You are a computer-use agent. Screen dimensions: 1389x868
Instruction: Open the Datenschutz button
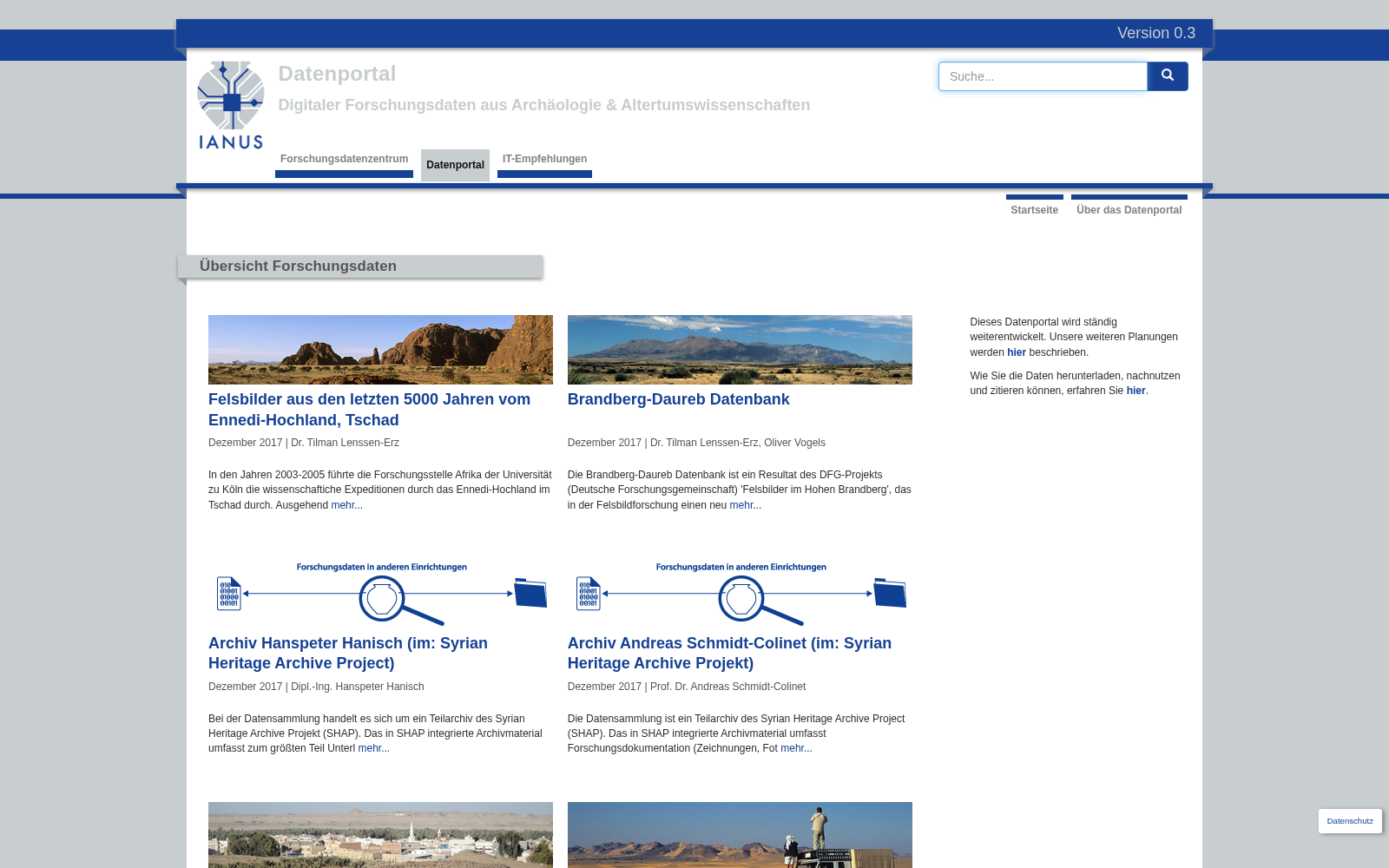click(1350, 821)
